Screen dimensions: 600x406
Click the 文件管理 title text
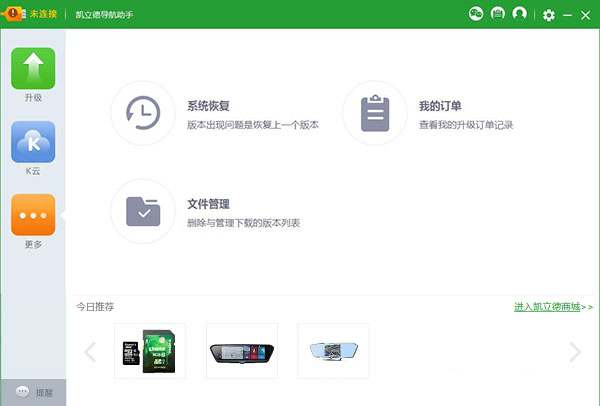coord(208,204)
